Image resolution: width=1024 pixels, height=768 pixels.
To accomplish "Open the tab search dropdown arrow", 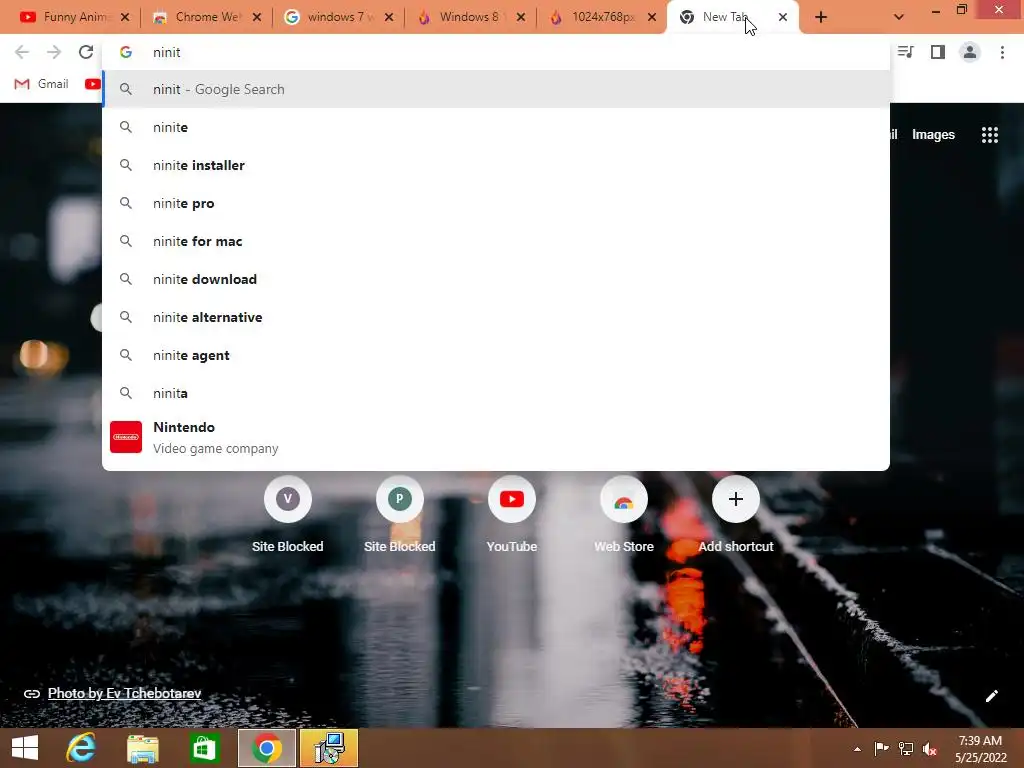I will click(899, 17).
